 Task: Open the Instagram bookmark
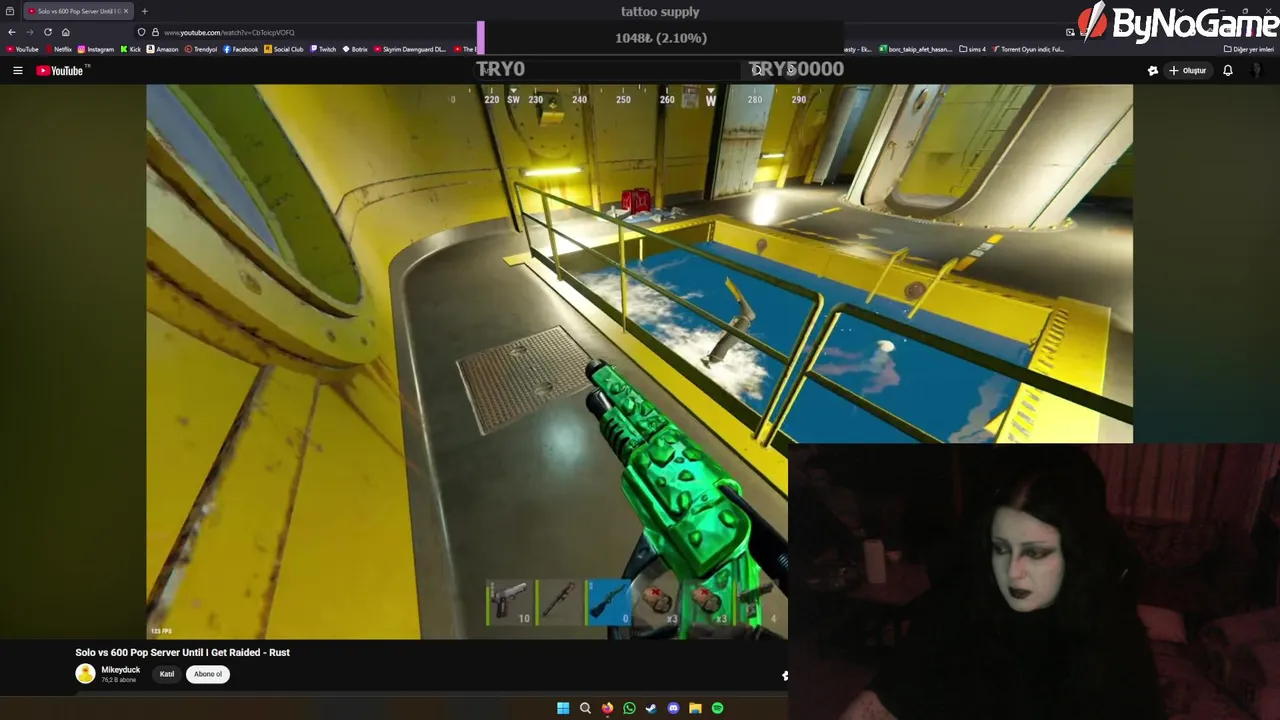click(x=96, y=49)
